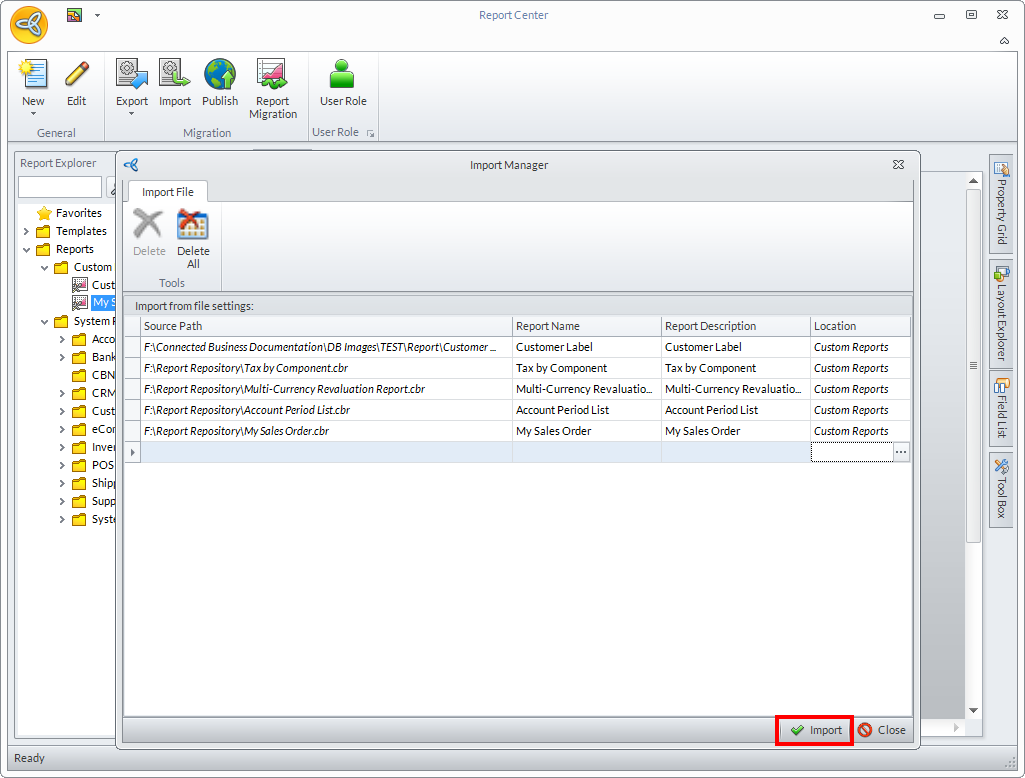The height and width of the screenshot is (778, 1025).
Task: Click the location browse ellipsis button
Action: [901, 452]
